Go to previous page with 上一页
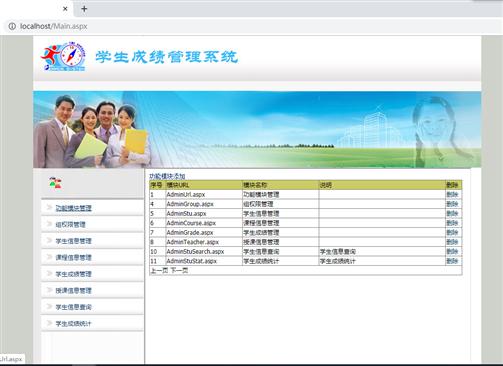 click(x=159, y=270)
